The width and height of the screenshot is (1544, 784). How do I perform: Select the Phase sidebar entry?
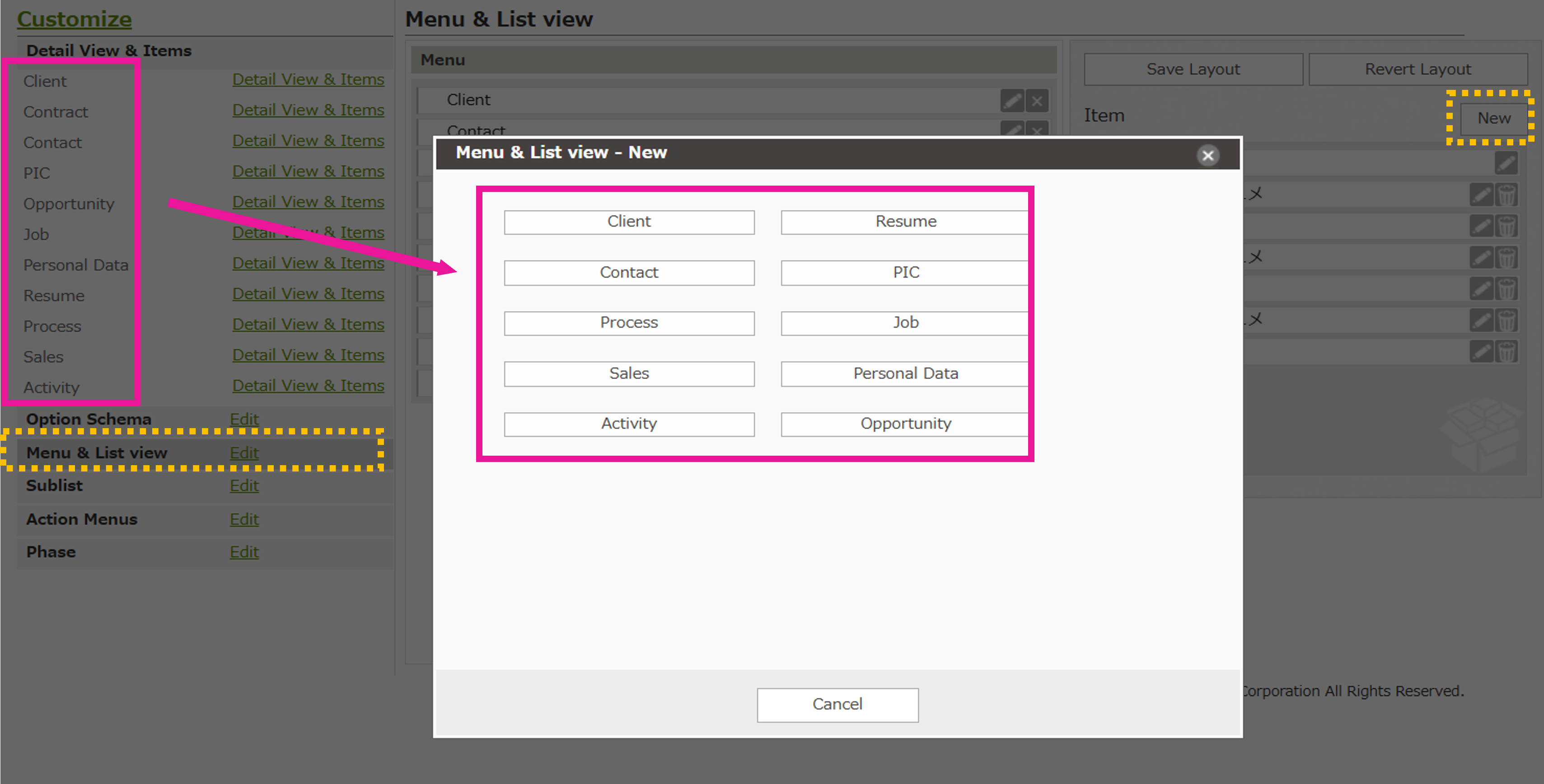tap(50, 552)
